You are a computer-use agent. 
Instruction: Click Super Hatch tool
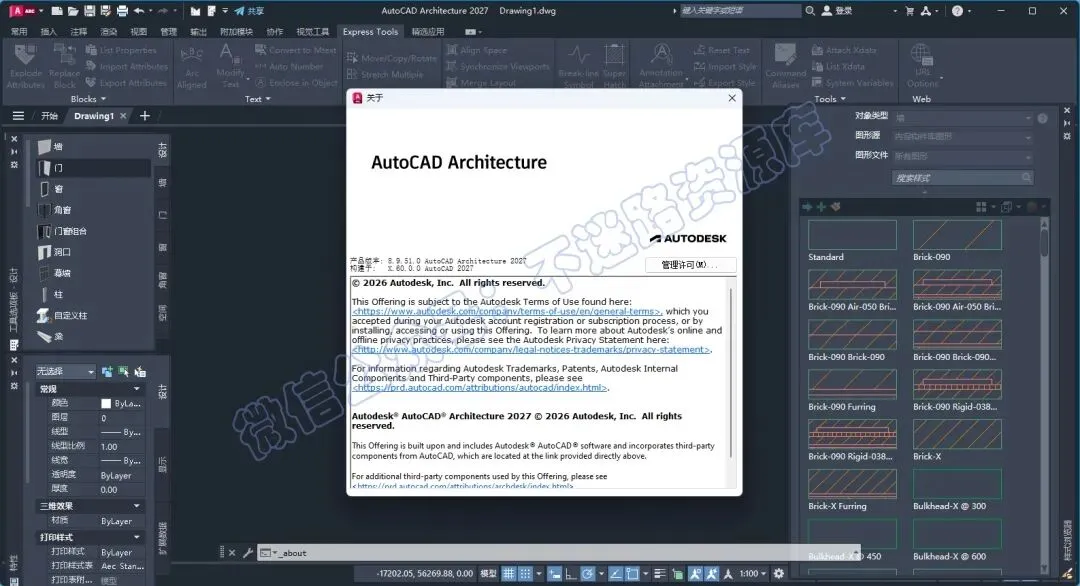coord(614,66)
